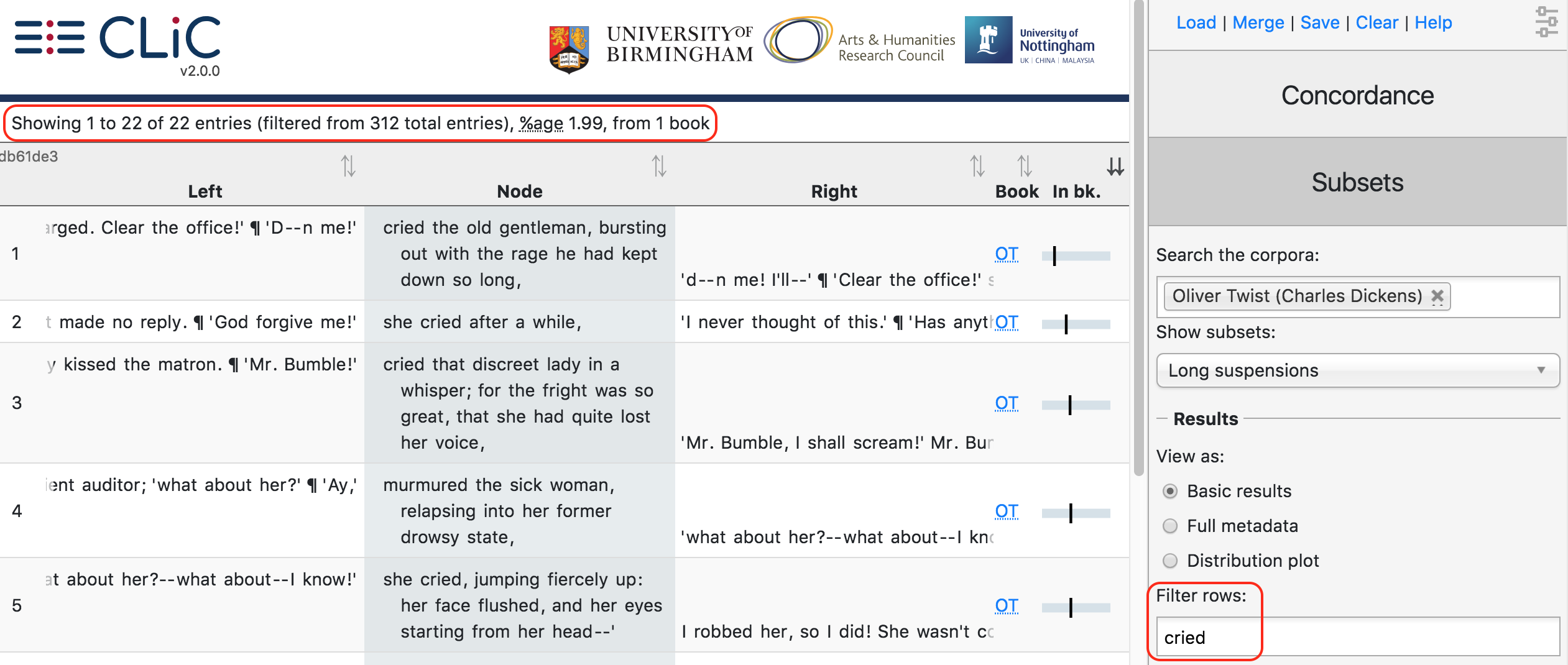
Task: Select Basic results view
Action: (x=1170, y=491)
